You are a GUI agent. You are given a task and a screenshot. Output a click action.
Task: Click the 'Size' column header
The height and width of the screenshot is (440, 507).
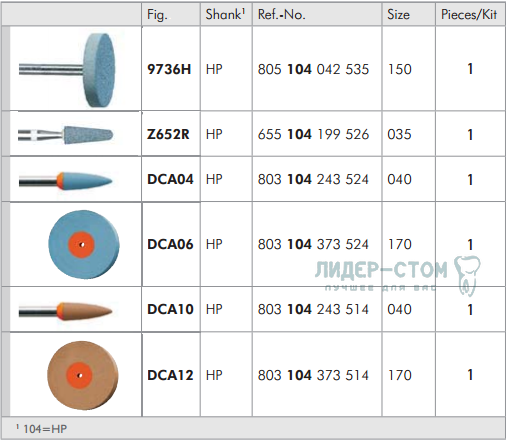398,14
